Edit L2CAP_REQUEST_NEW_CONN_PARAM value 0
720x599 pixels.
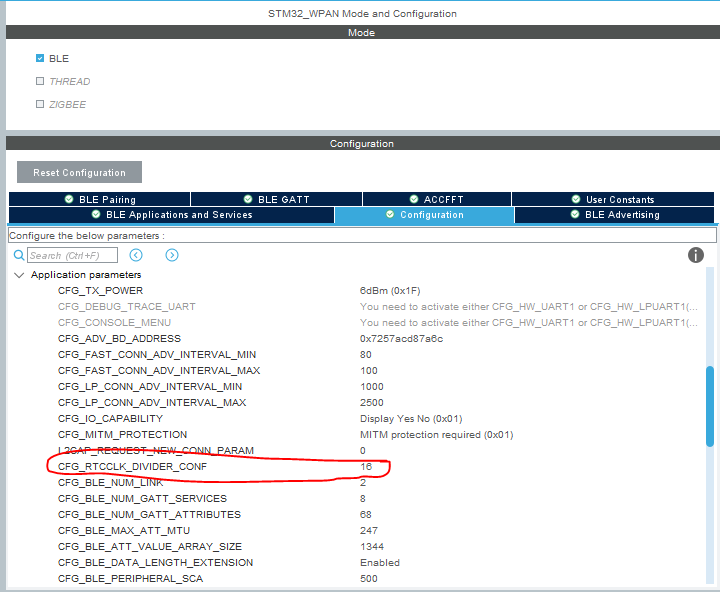[x=363, y=451]
